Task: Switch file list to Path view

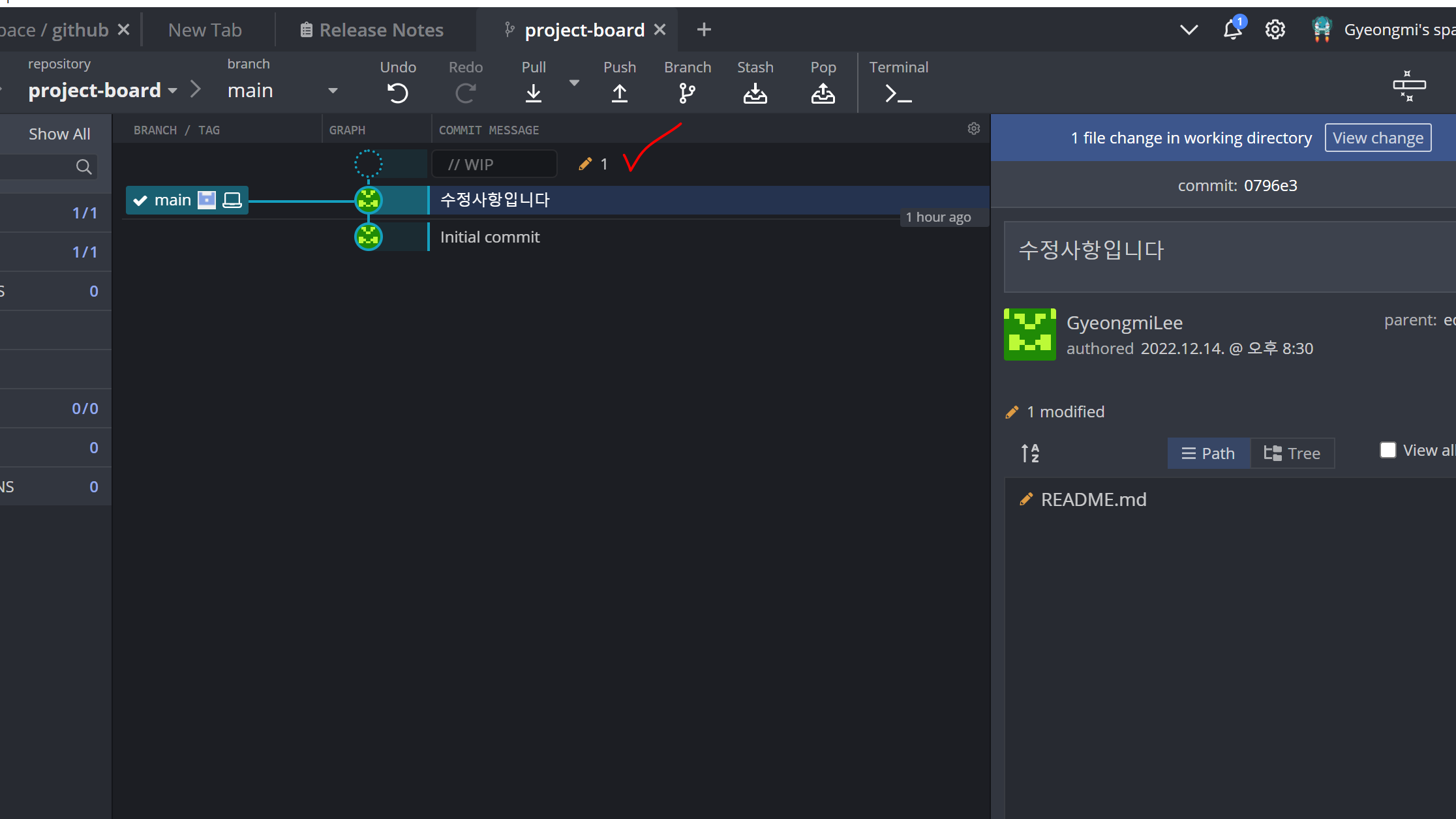Action: pos(1208,453)
